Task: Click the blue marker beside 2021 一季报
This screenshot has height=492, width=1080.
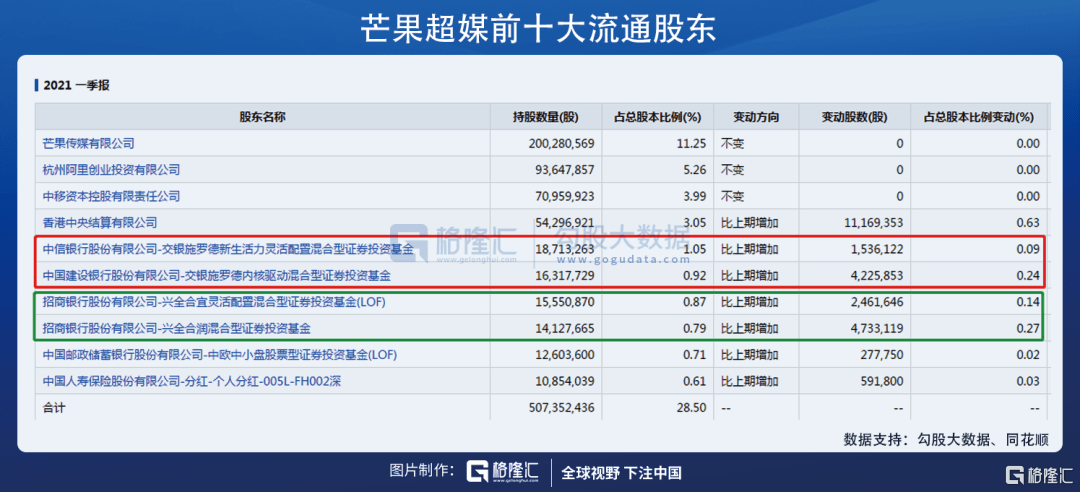Action: (37, 85)
